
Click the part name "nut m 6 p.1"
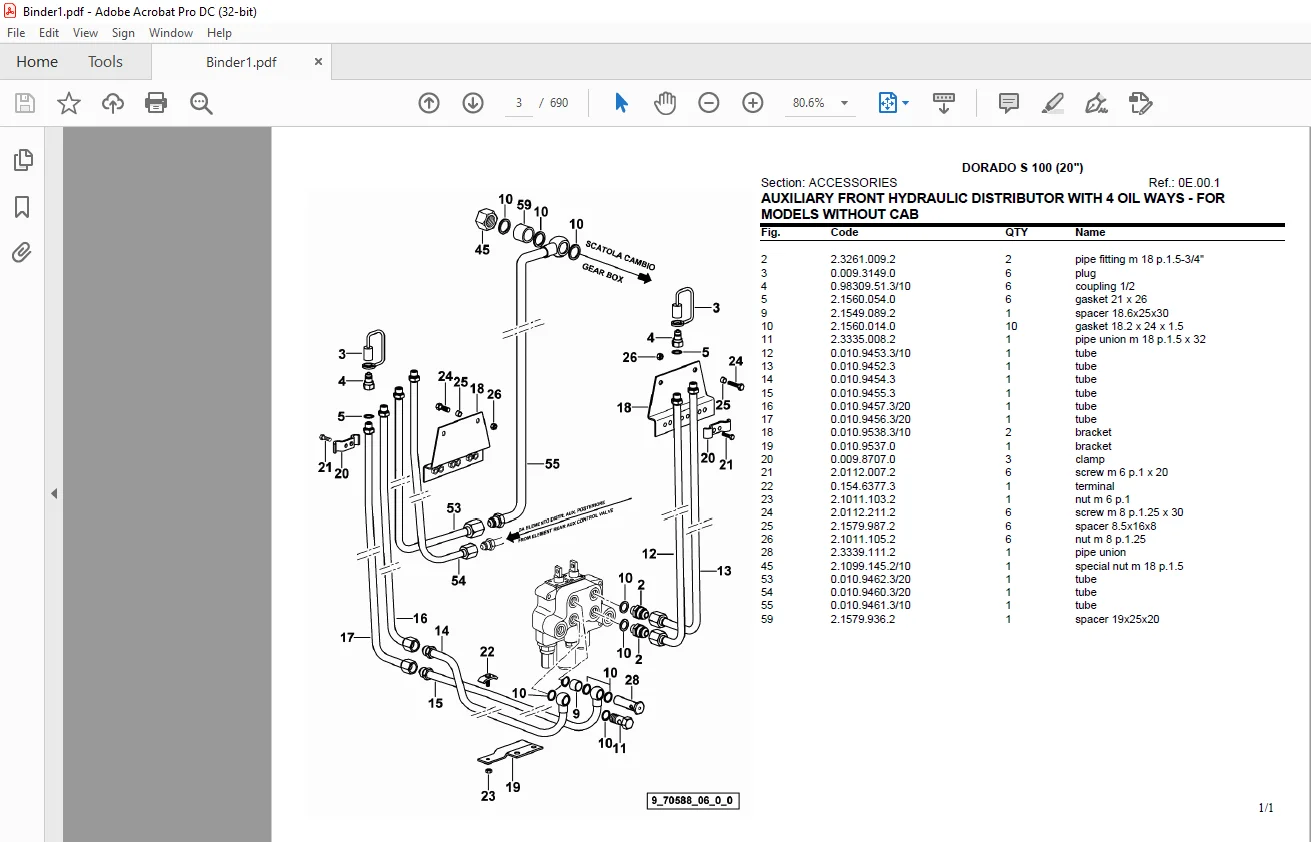point(1103,499)
